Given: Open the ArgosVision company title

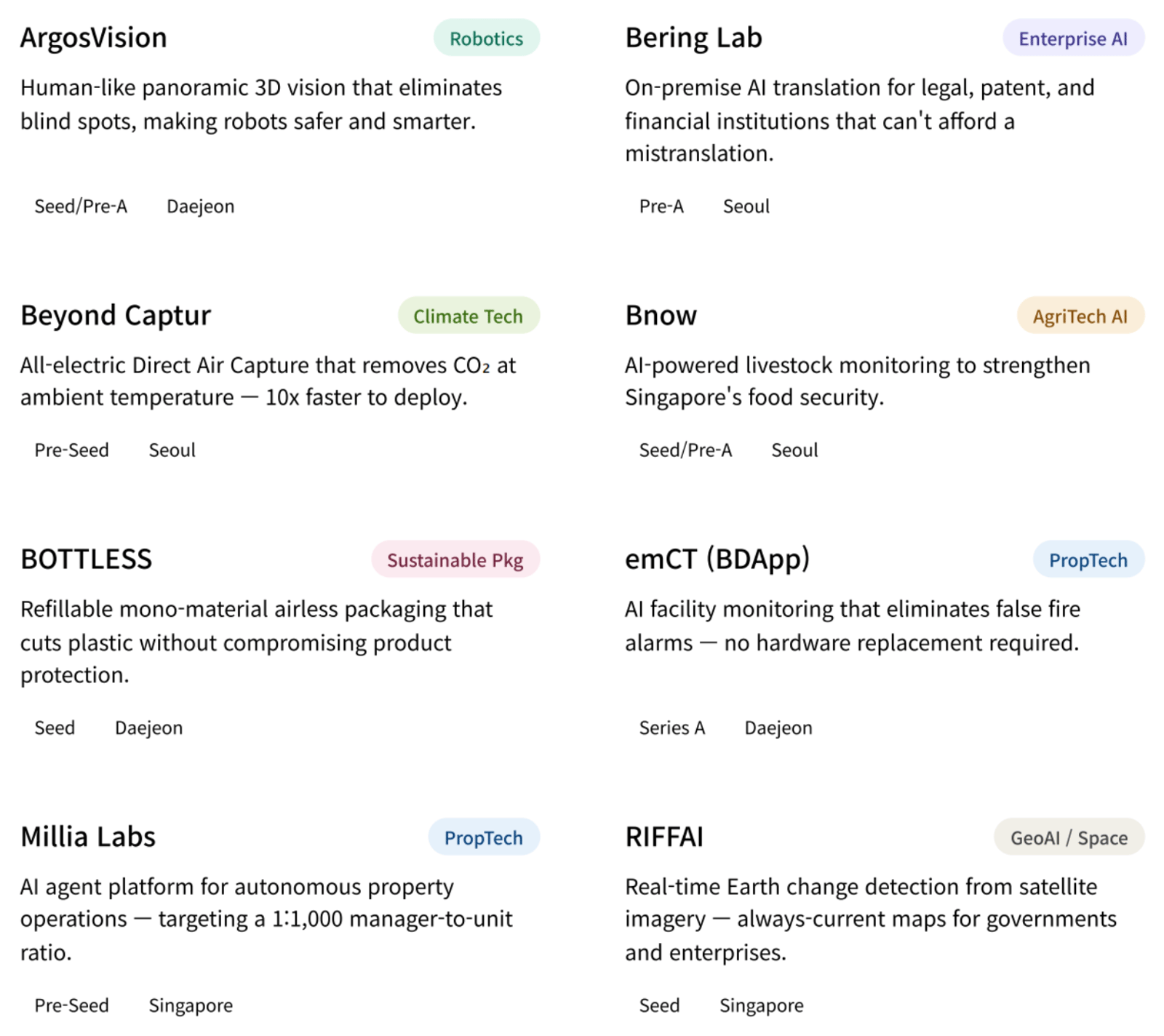Looking at the screenshot, I should (94, 38).
